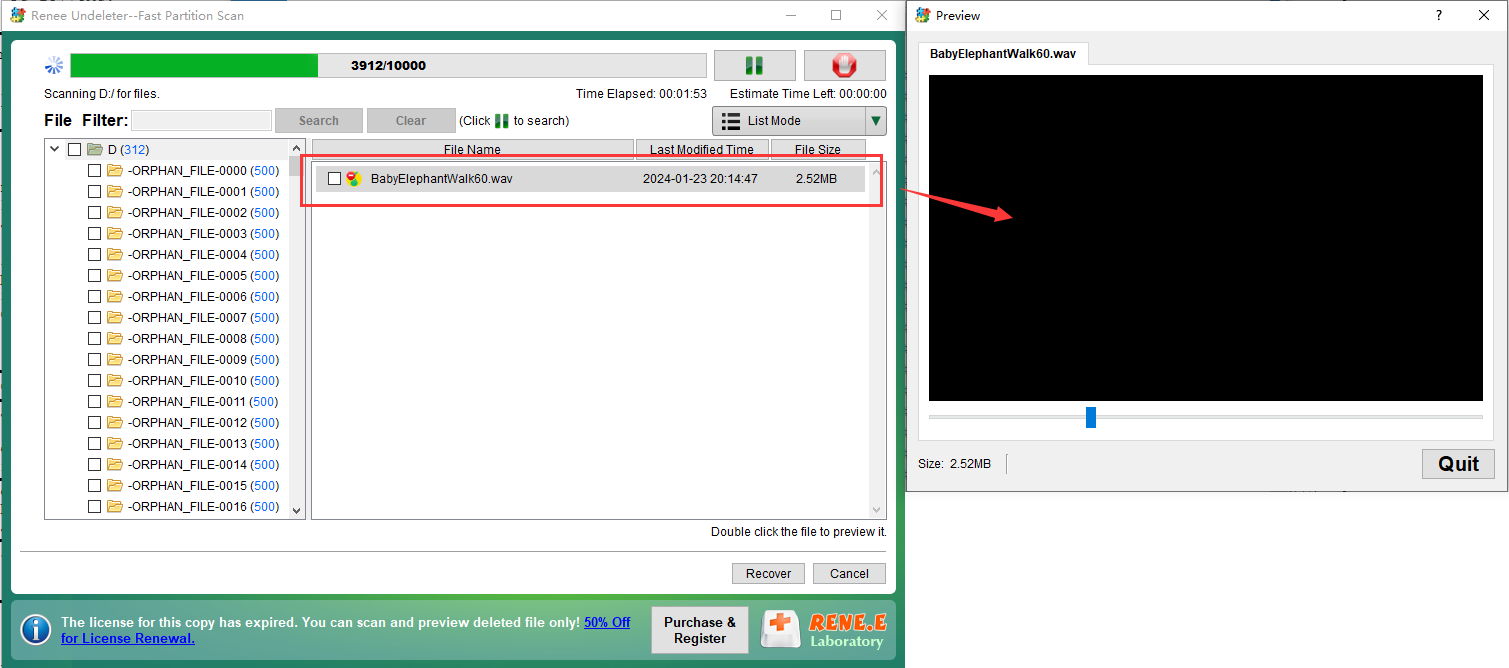Viewport: 1509px width, 668px height.
Task: Click the -ORPHAN_FILE-0005 folder icon
Action: click(115, 276)
